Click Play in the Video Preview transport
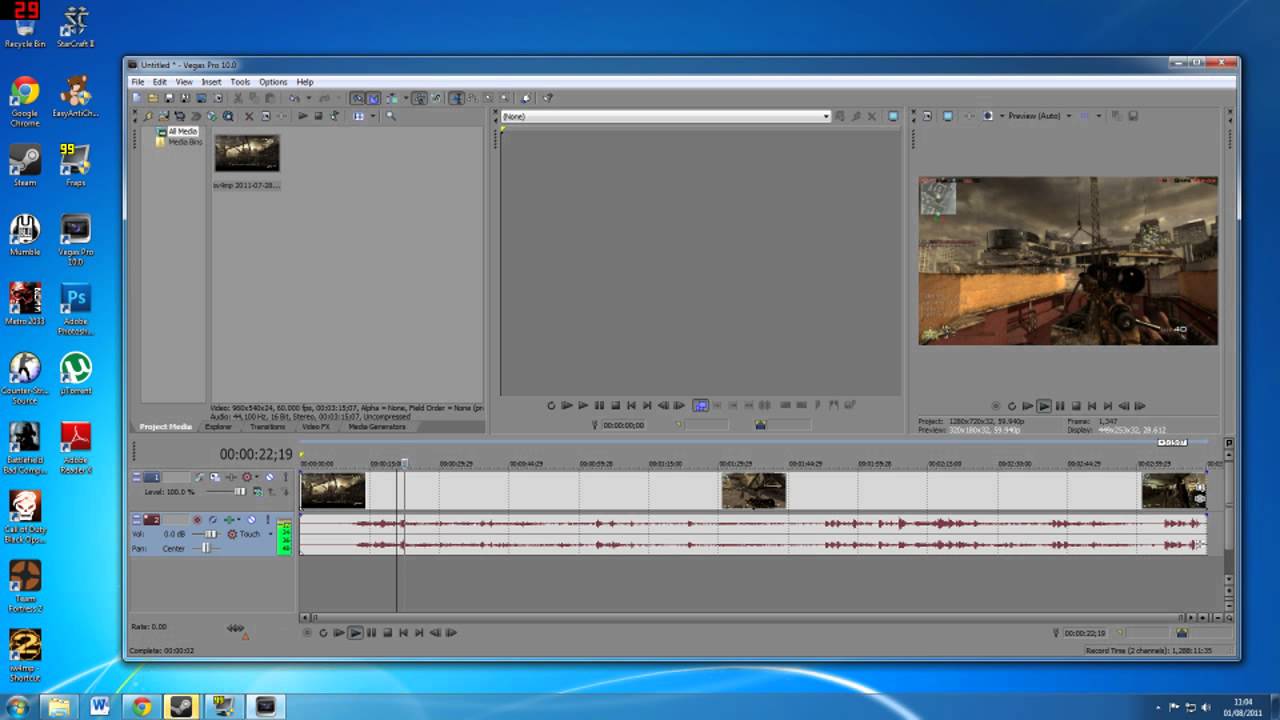 click(1044, 406)
